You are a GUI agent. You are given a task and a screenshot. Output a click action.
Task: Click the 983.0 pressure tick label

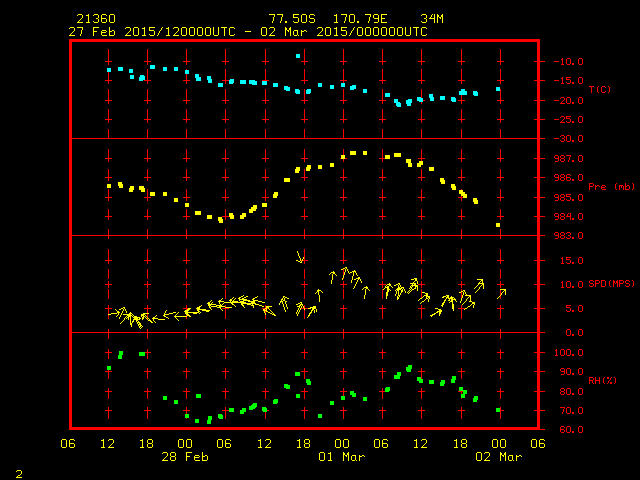pos(569,236)
